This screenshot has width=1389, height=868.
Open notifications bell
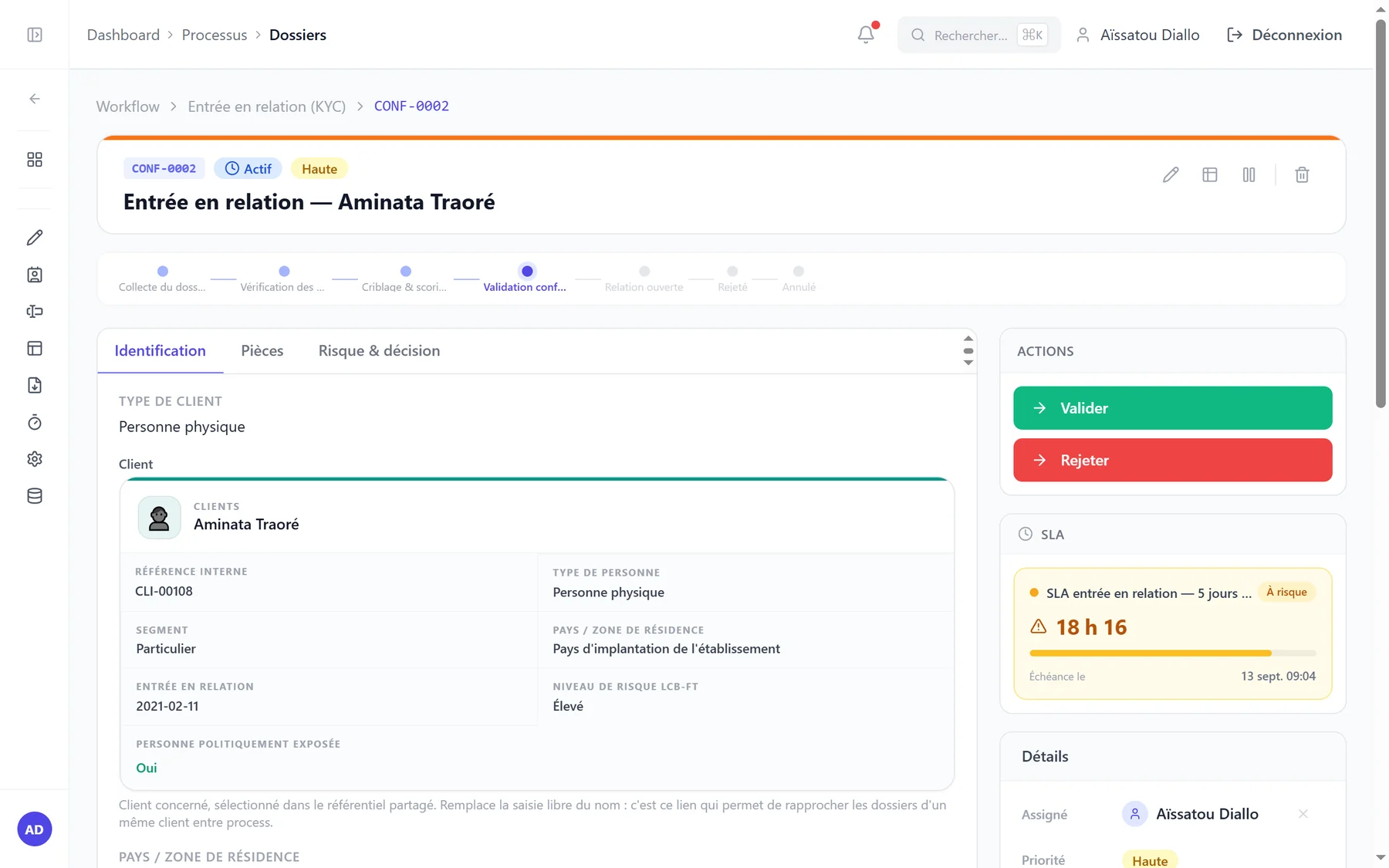tap(866, 35)
